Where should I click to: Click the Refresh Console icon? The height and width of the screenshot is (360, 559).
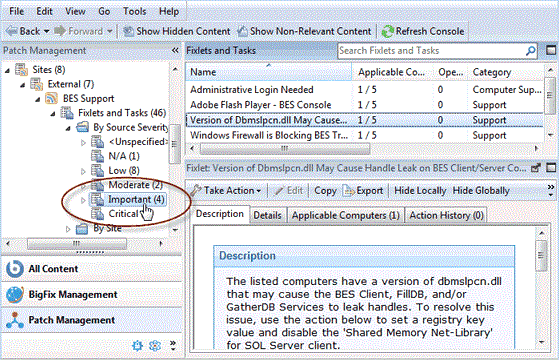pos(387,32)
